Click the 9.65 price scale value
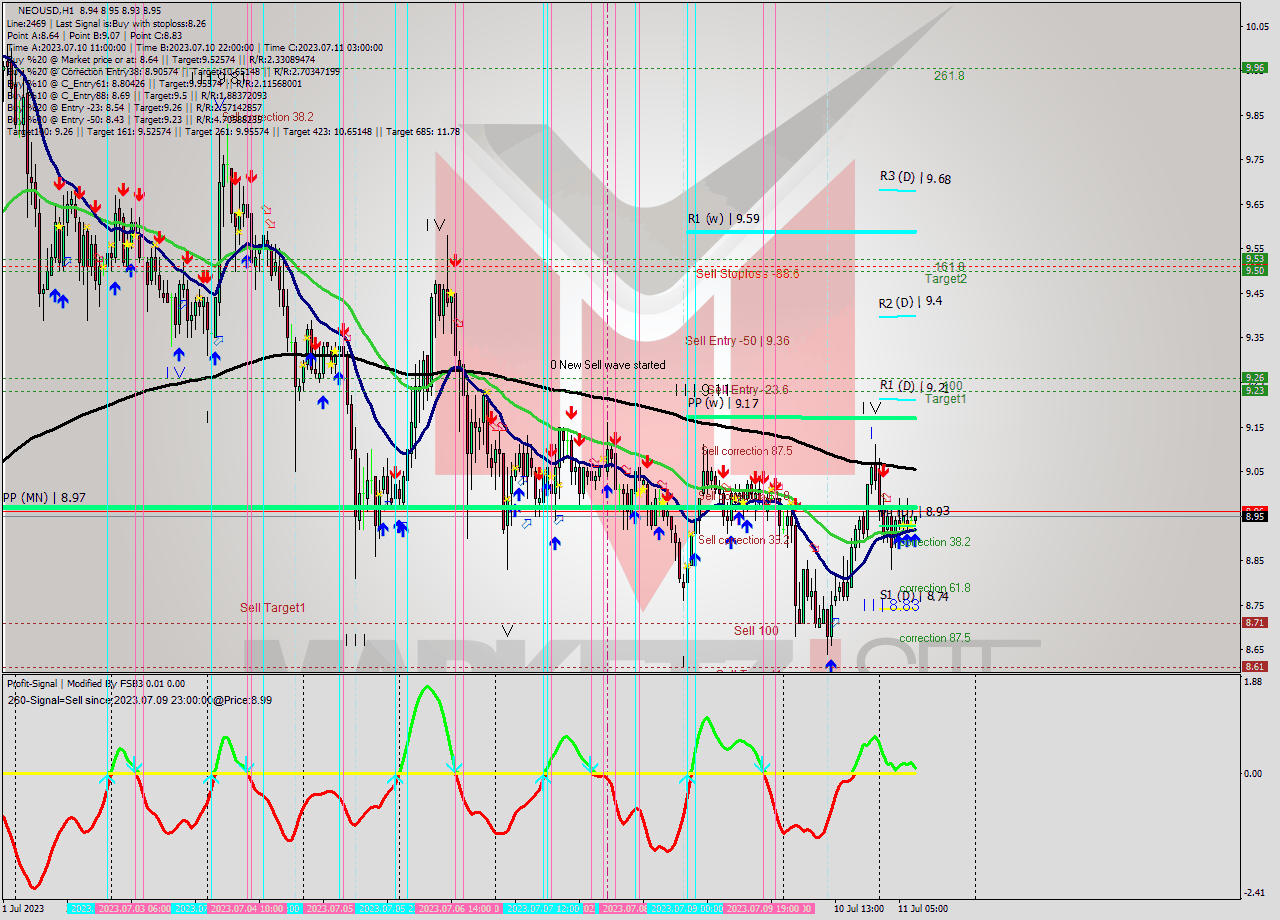Viewport: 1280px width, 920px height. point(1256,204)
